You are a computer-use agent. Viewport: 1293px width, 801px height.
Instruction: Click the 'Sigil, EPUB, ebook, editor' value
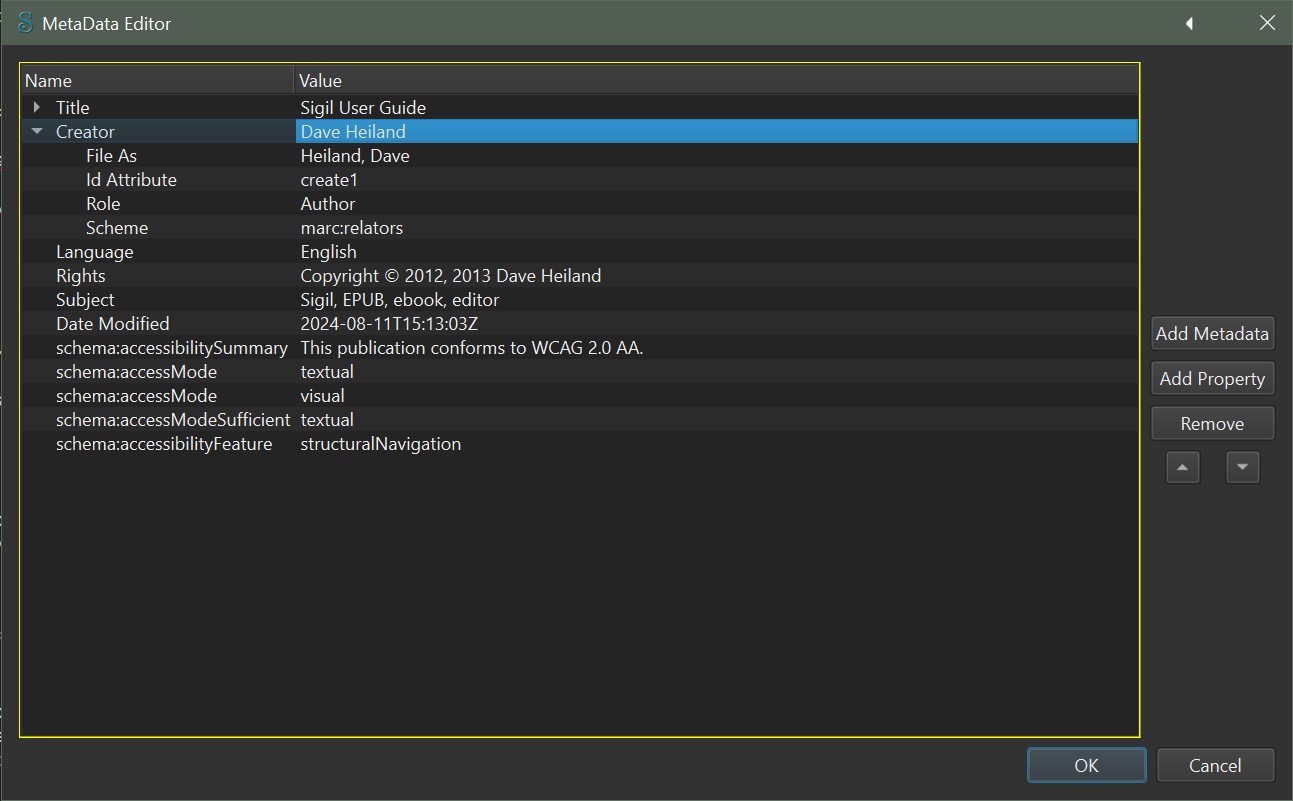click(x=400, y=299)
